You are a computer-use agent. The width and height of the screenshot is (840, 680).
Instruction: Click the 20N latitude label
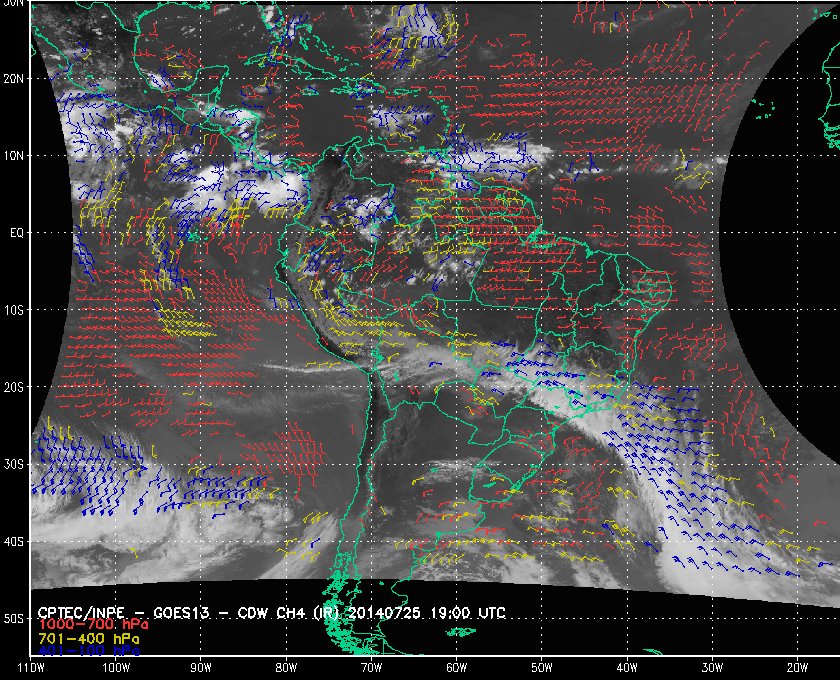pyautogui.click(x=13, y=79)
